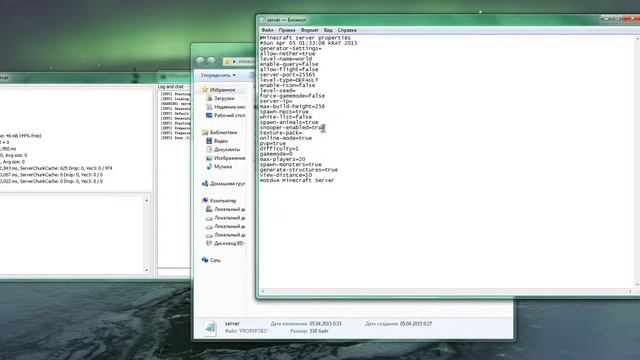The image size is (640, 360).
Task: Click the server filename in details pane
Action: click(232, 324)
